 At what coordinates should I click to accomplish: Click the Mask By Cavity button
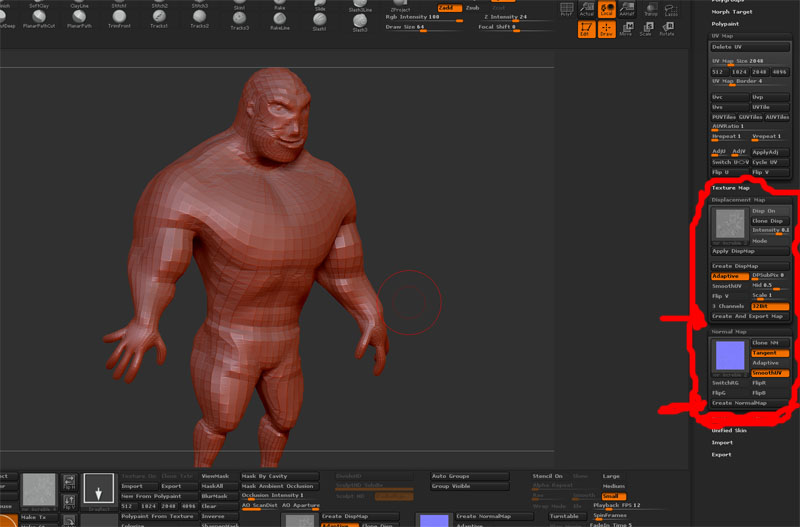[279, 476]
